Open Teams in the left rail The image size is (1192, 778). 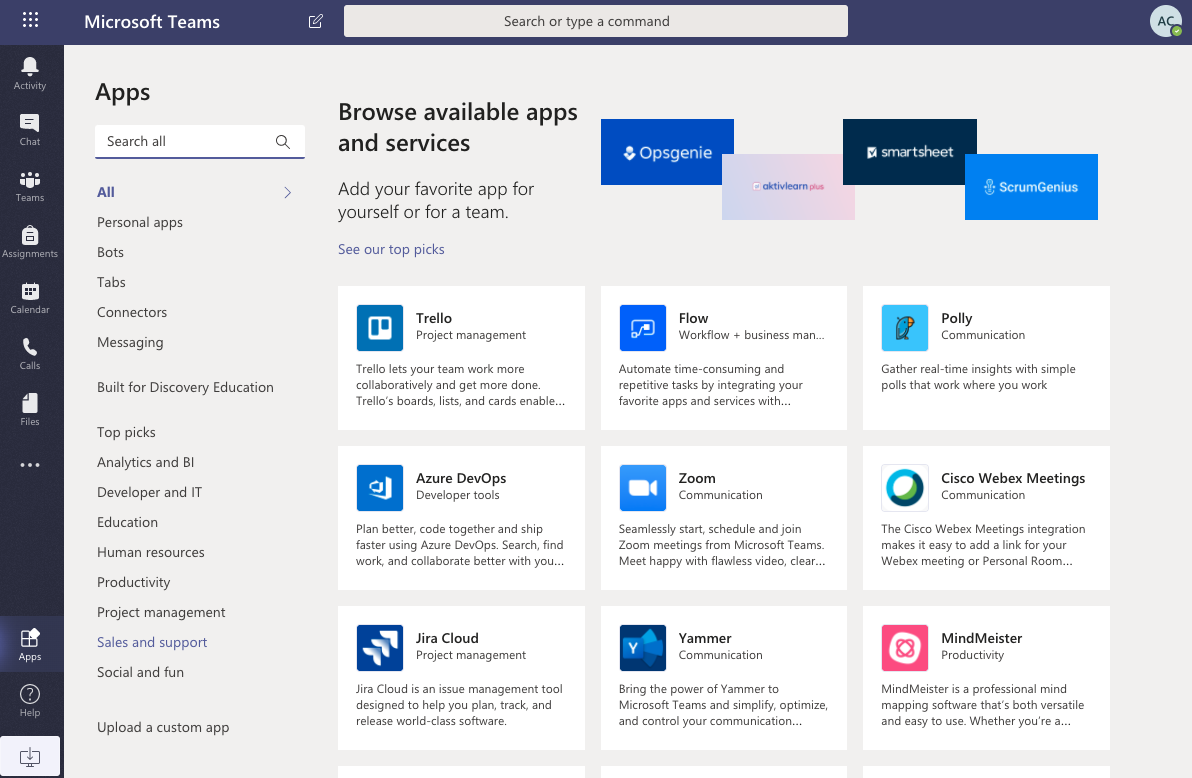pyautogui.click(x=30, y=186)
